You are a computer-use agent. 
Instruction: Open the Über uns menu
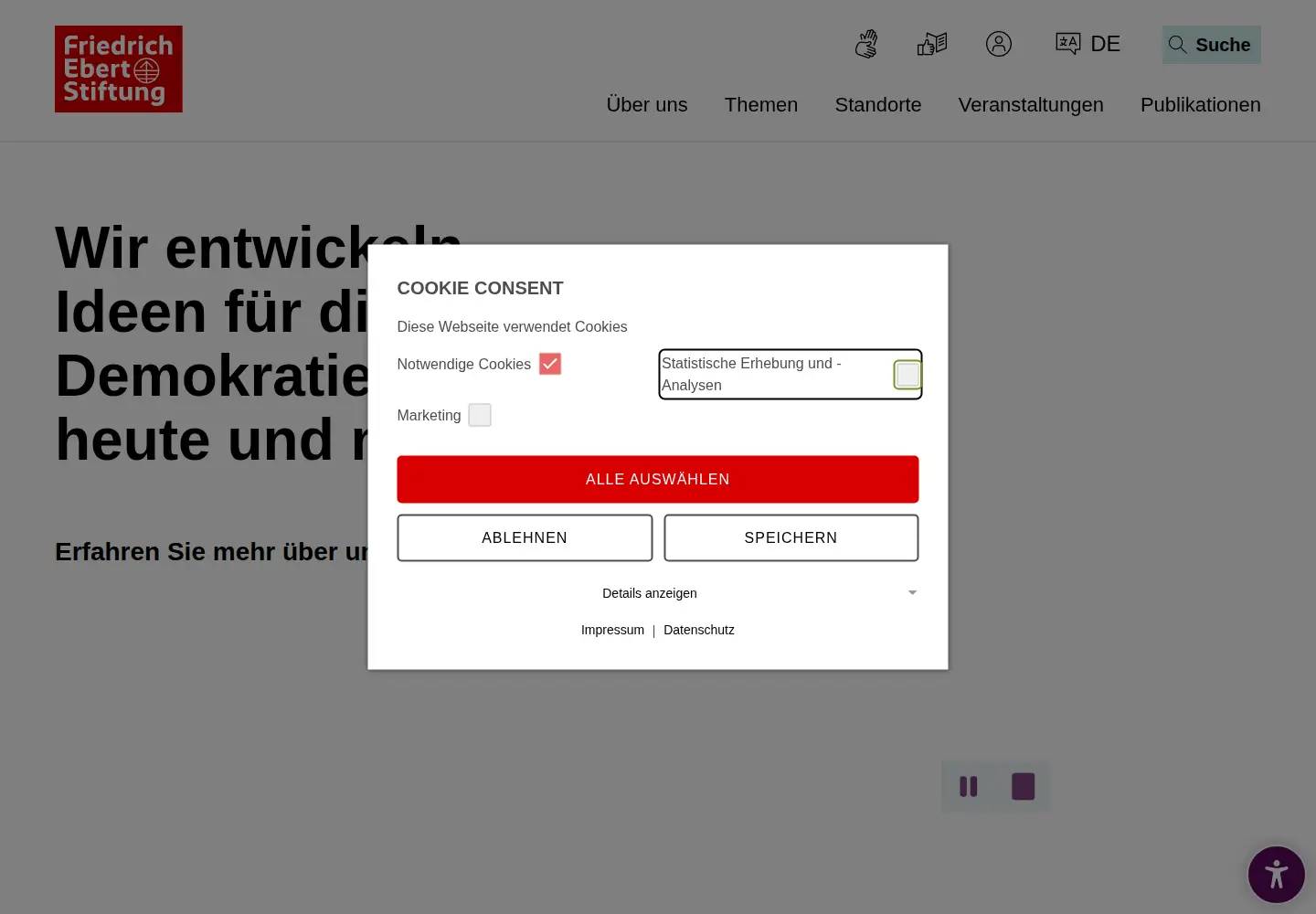coord(647,105)
